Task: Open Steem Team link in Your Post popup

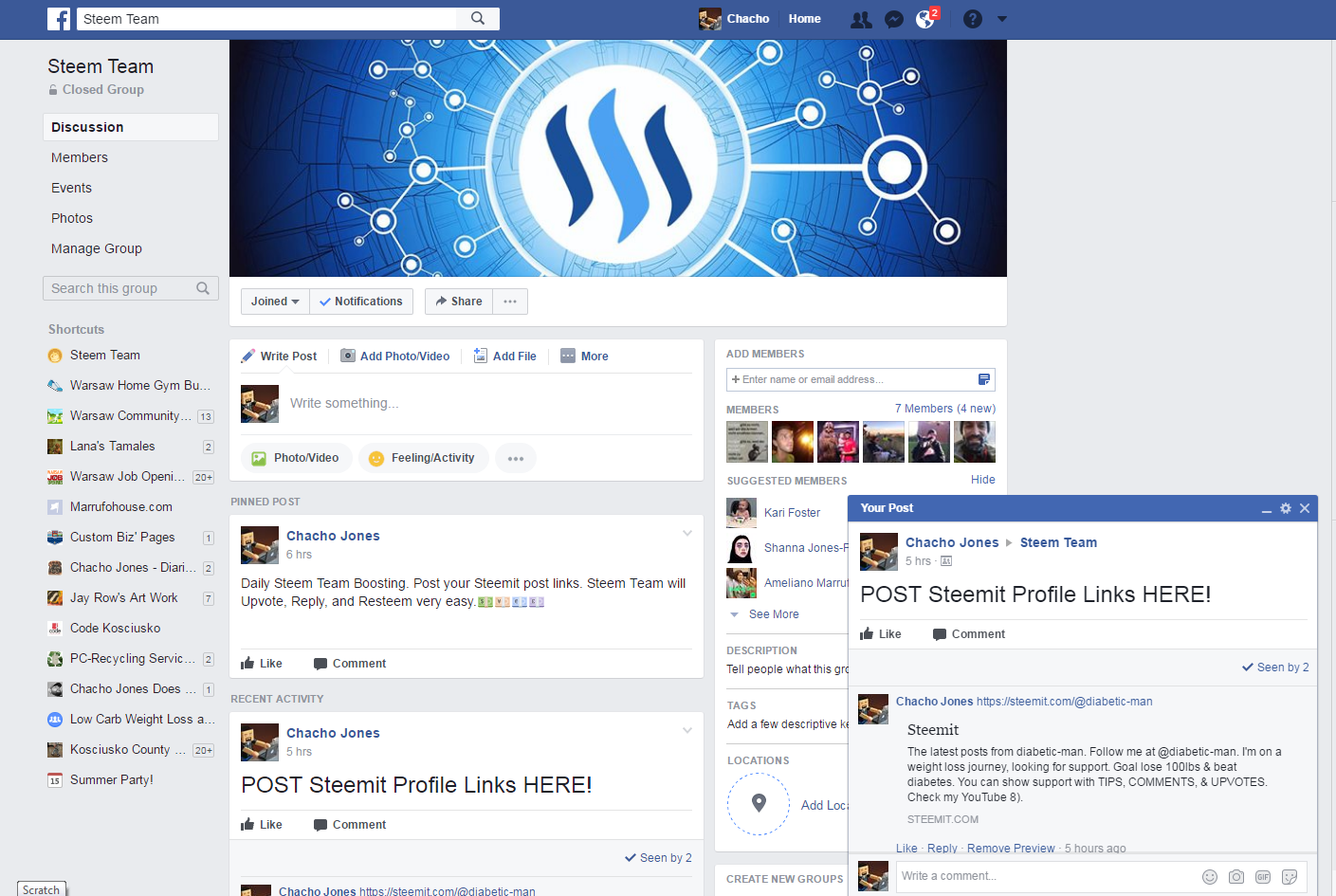Action: pyautogui.click(x=1058, y=542)
